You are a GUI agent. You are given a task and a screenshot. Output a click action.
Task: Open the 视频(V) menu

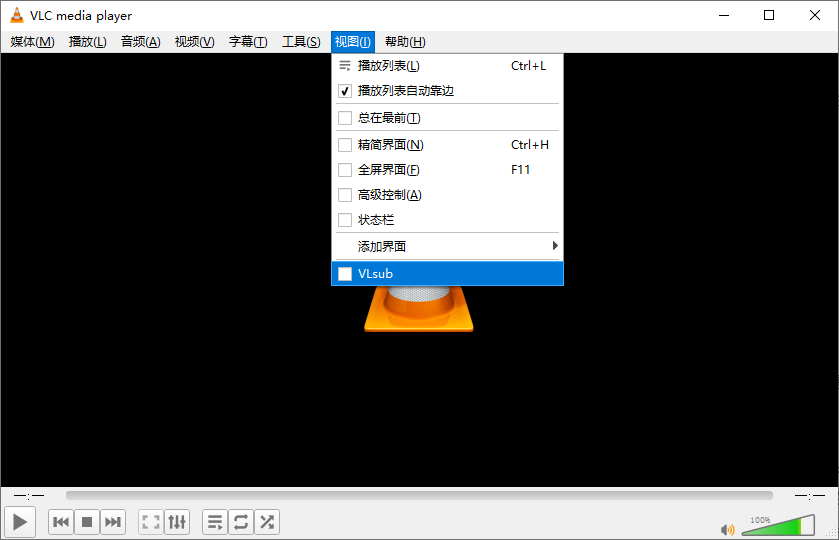(x=195, y=42)
